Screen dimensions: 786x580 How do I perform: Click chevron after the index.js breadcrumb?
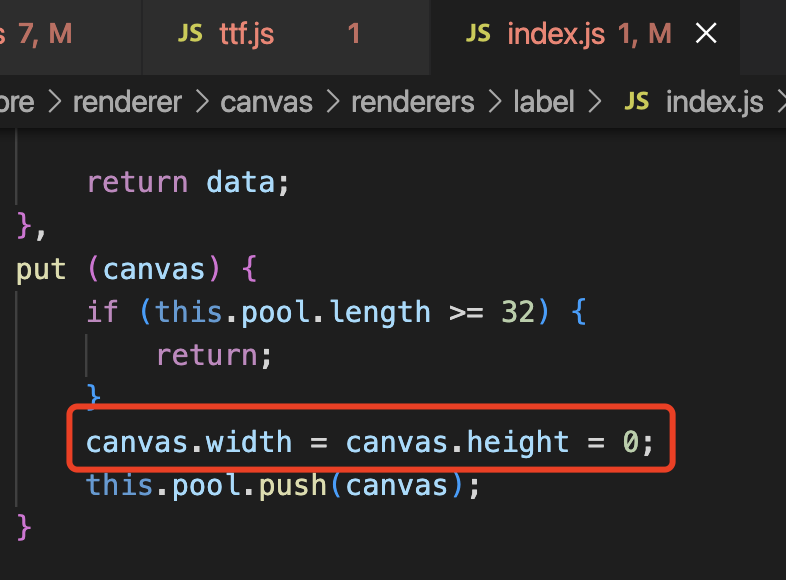pos(779,102)
